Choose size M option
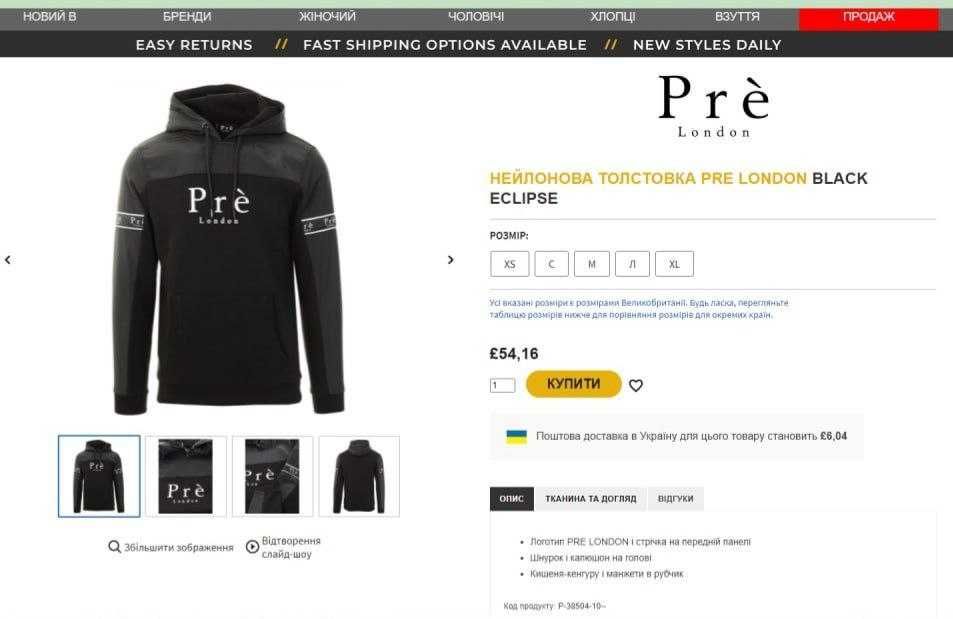This screenshot has width=953, height=619. 591,264
